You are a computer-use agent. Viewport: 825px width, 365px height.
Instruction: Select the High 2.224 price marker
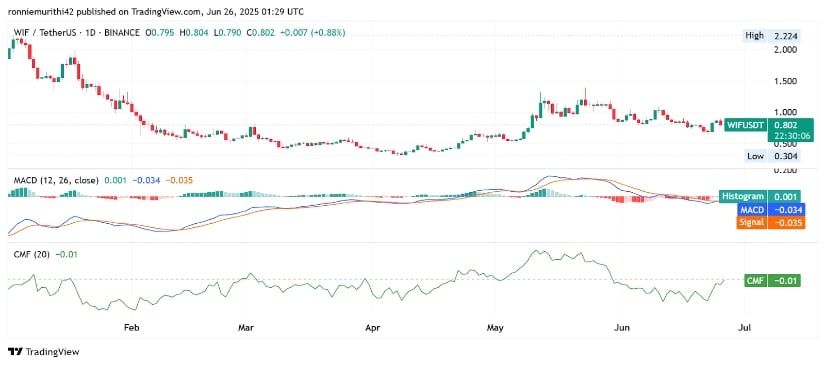[771, 36]
